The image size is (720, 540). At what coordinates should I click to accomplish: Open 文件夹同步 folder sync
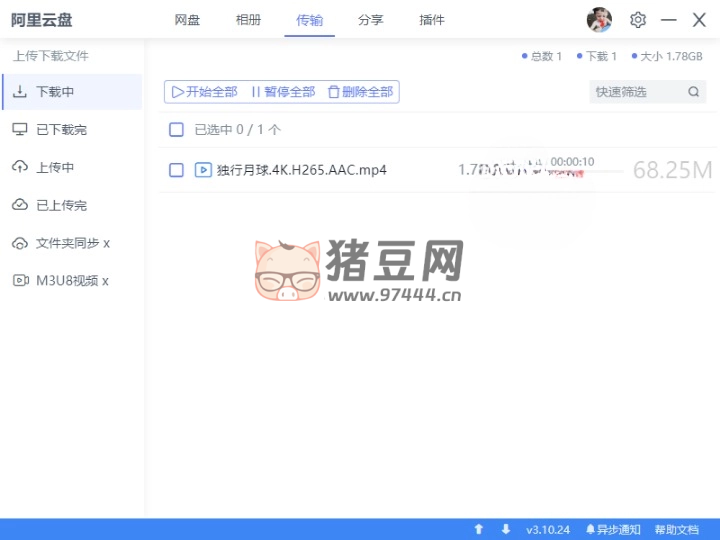tap(72, 243)
